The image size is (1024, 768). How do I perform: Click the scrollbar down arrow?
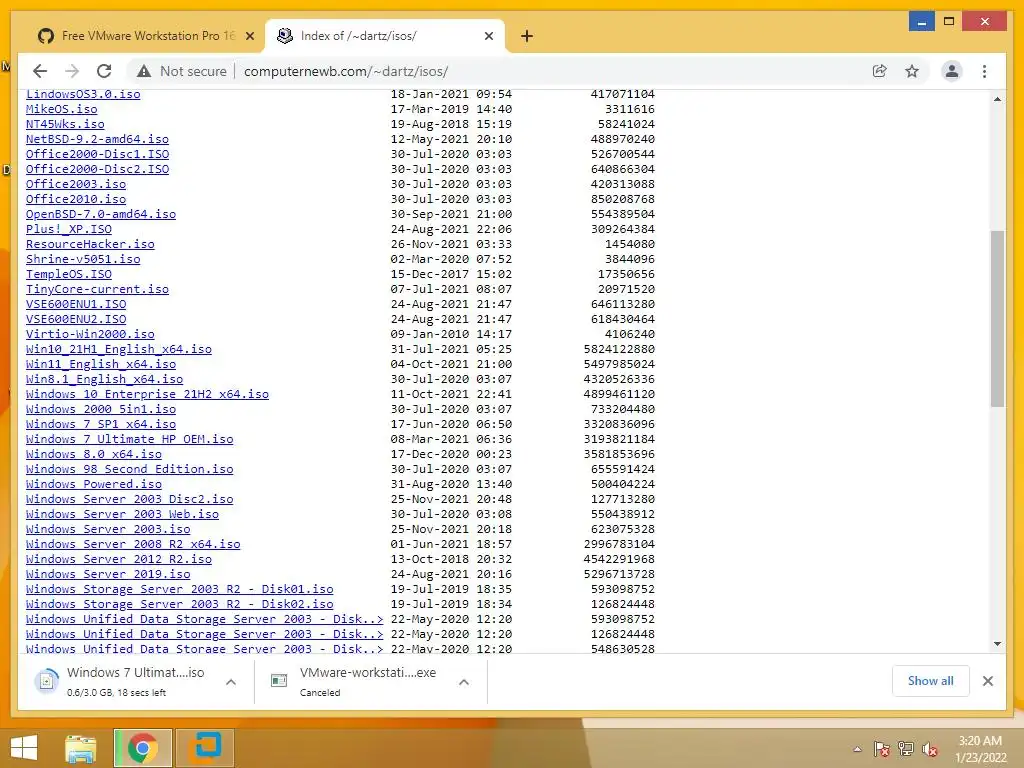997,644
